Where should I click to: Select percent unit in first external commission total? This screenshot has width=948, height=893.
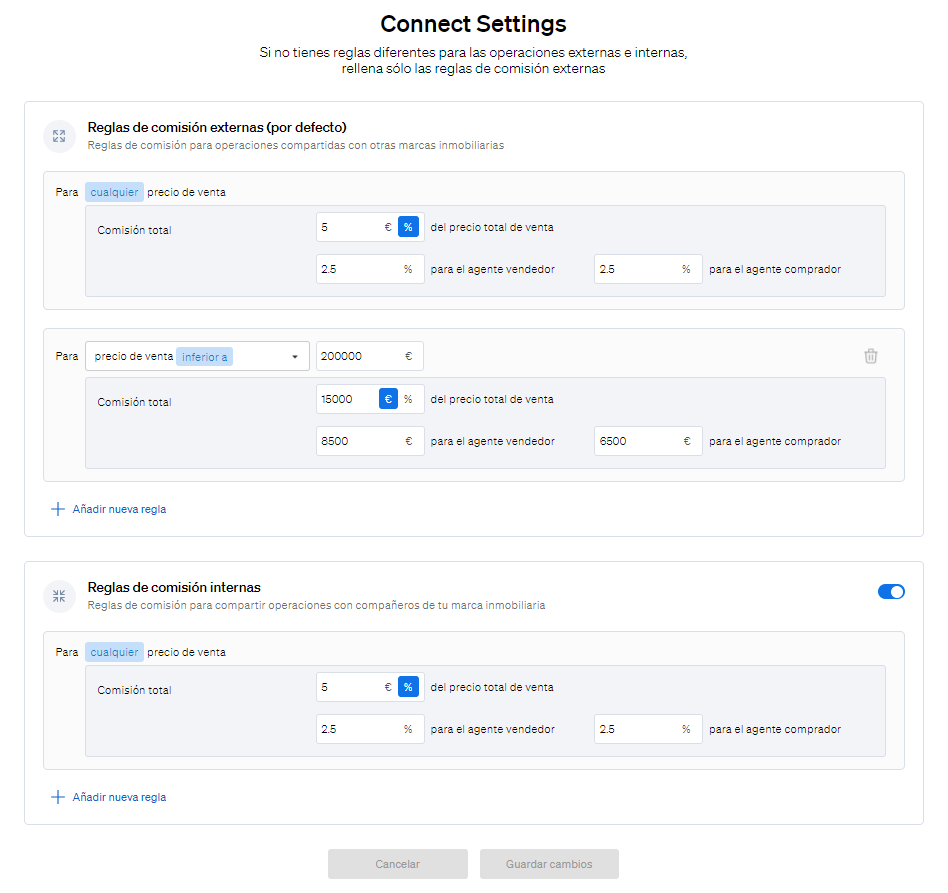tap(408, 227)
